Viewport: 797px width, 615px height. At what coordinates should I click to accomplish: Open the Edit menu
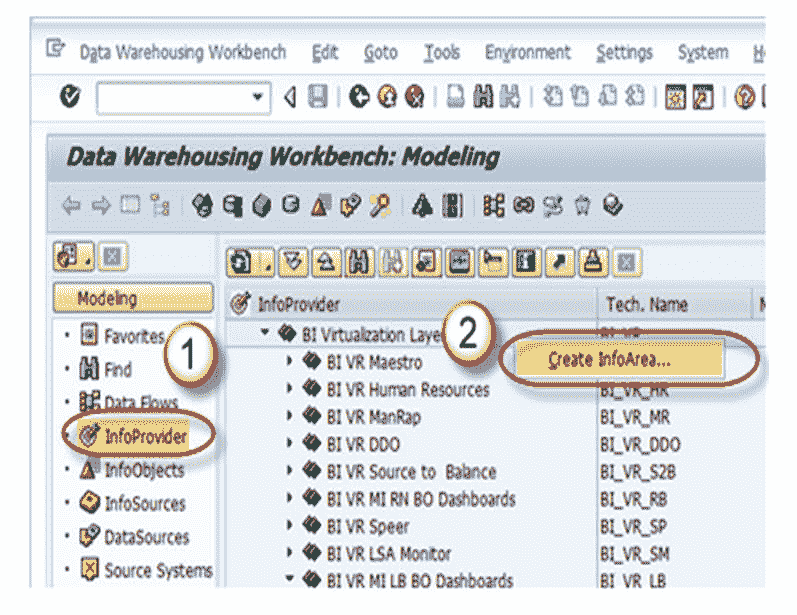coord(325,52)
